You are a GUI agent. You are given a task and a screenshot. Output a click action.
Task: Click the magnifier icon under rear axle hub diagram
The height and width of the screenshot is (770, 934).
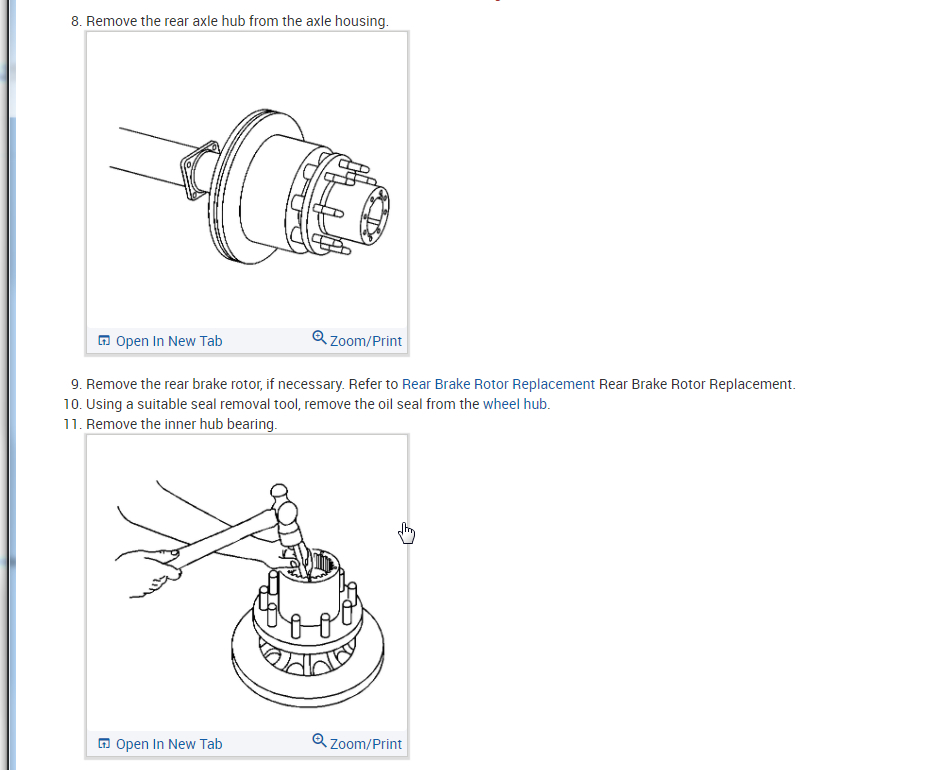(319, 338)
